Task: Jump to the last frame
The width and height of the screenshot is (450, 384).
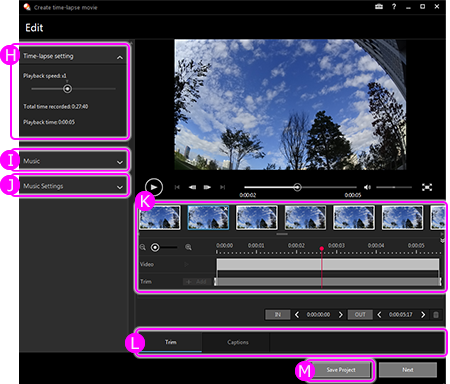Action: [222, 187]
